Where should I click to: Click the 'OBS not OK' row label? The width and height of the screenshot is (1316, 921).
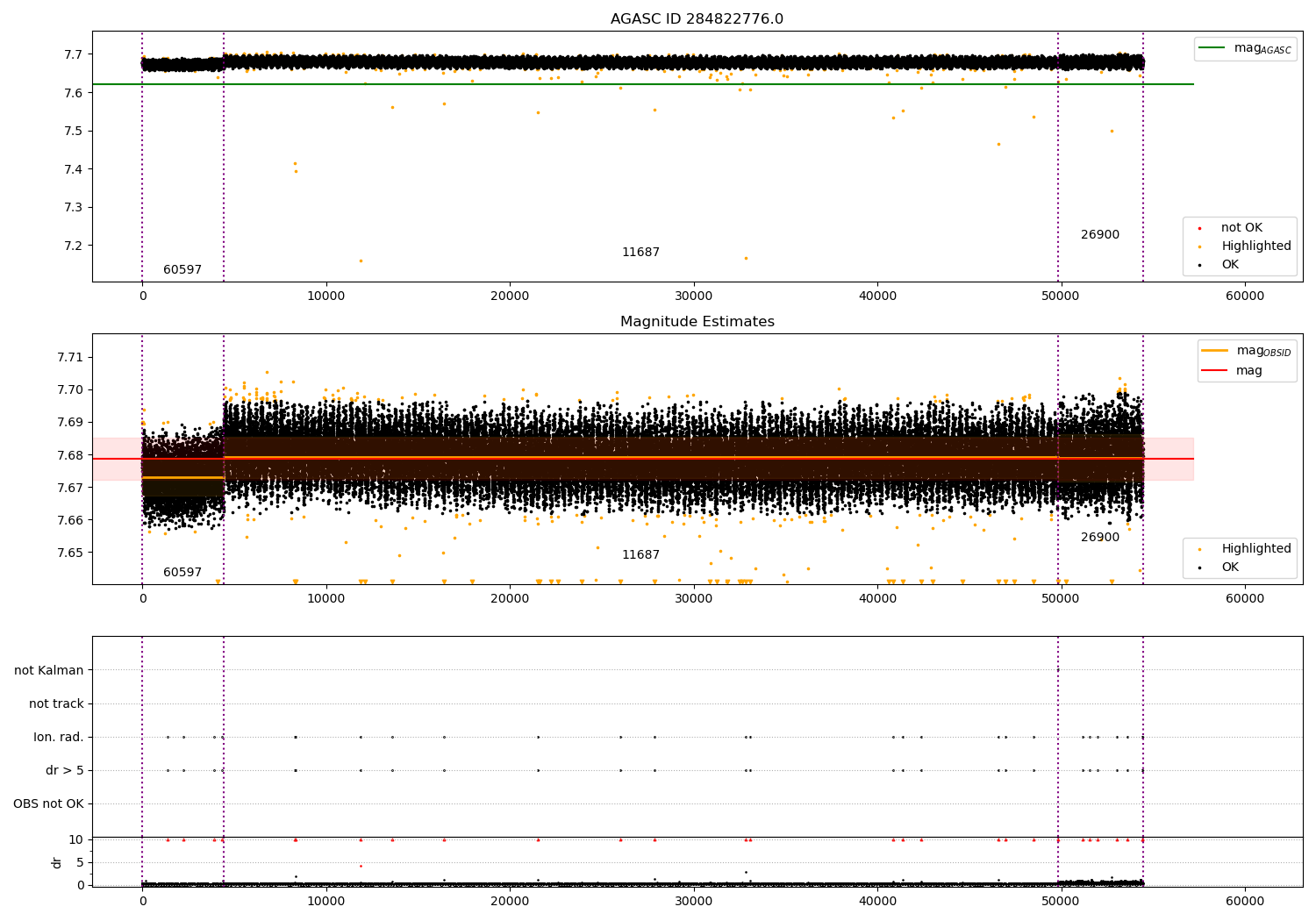click(49, 804)
